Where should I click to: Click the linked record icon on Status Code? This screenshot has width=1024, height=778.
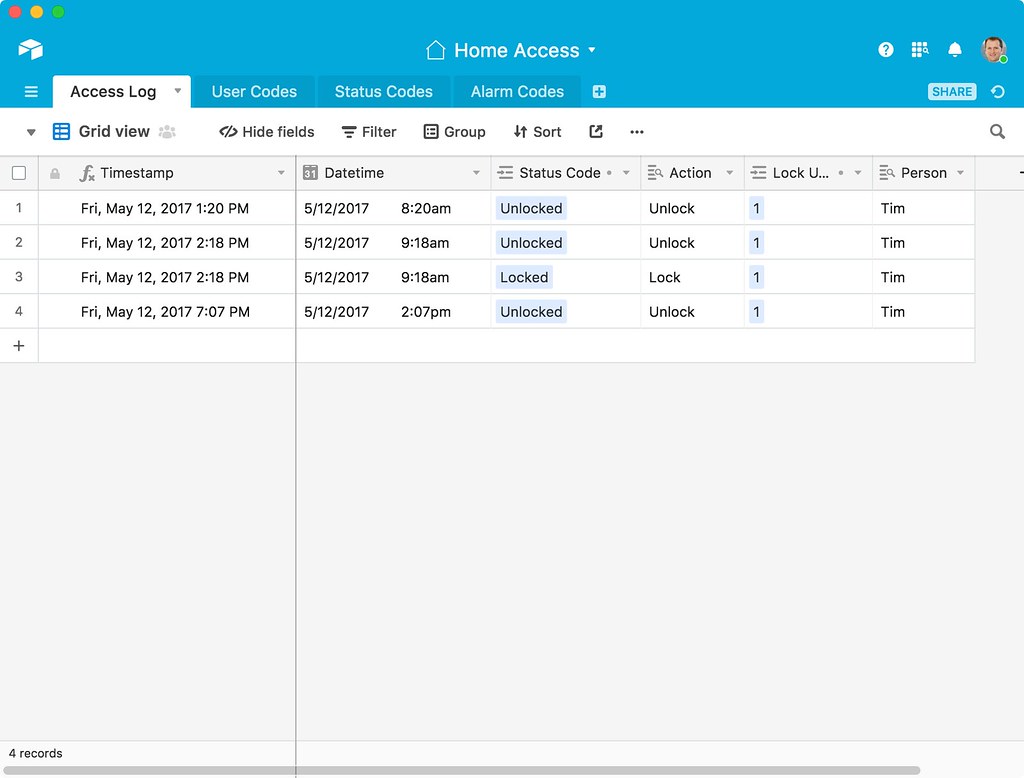505,172
